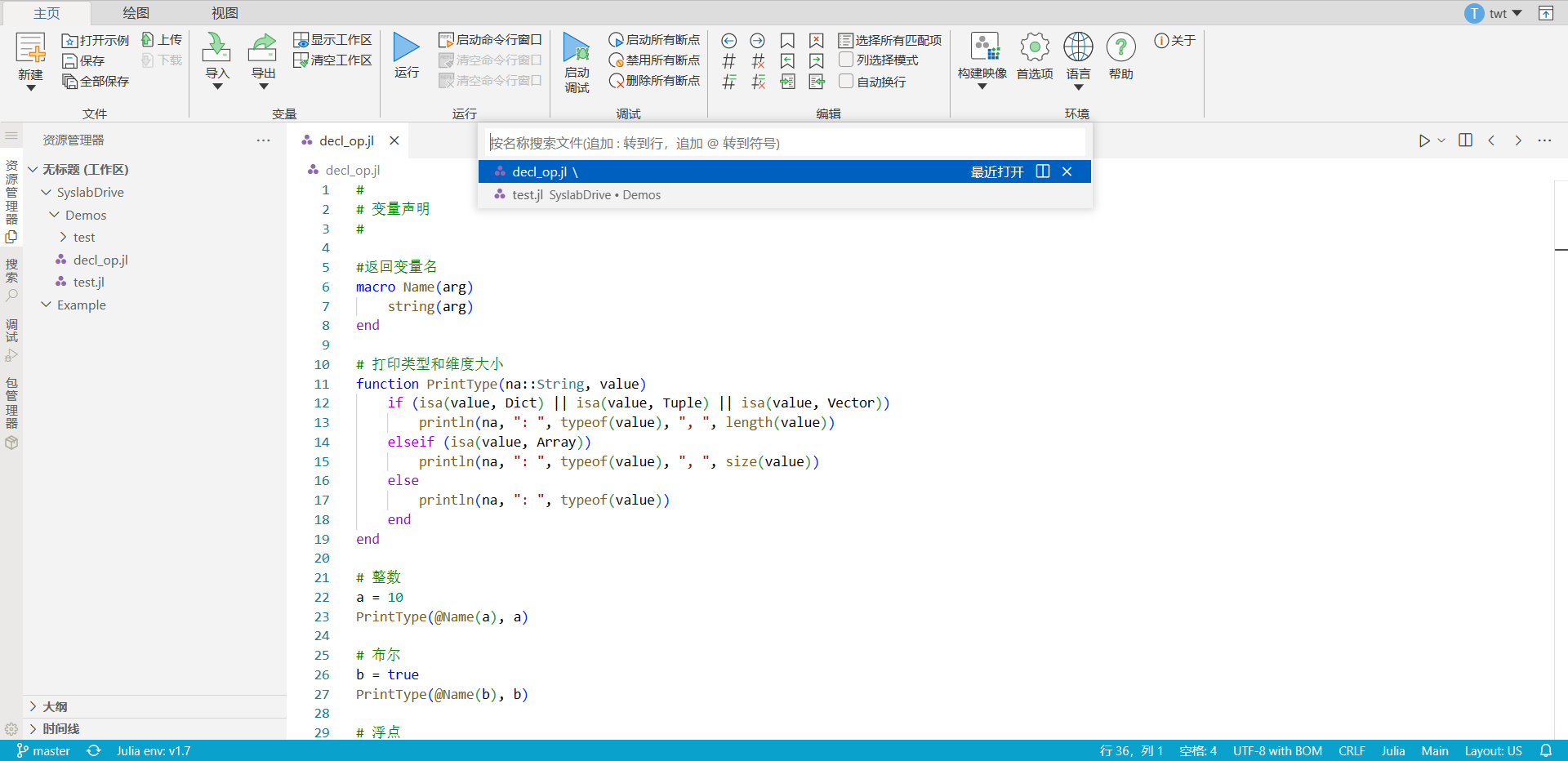Open the 语言 dropdown arrow

1078,87
